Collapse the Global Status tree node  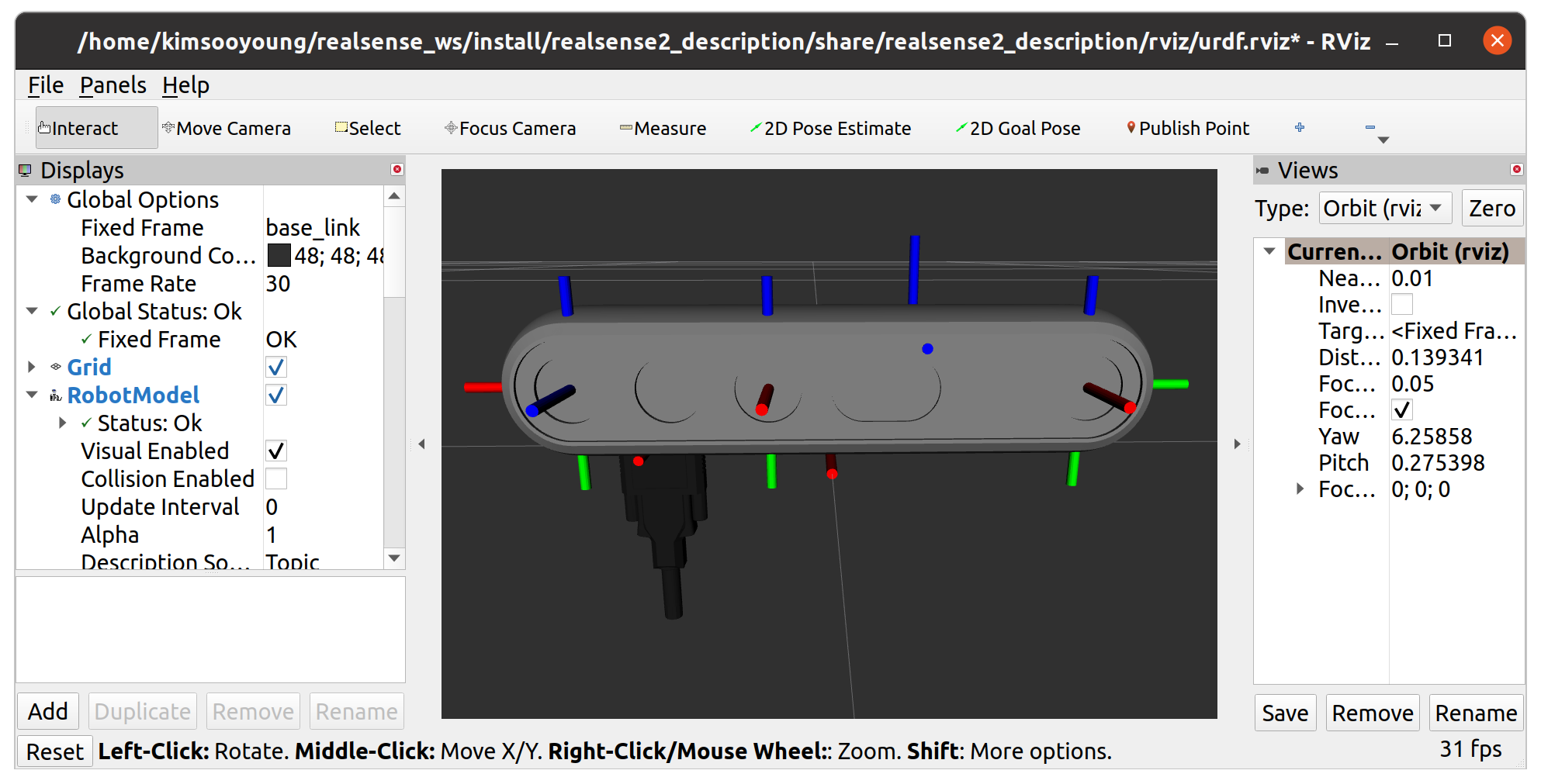pyautogui.click(x=32, y=311)
